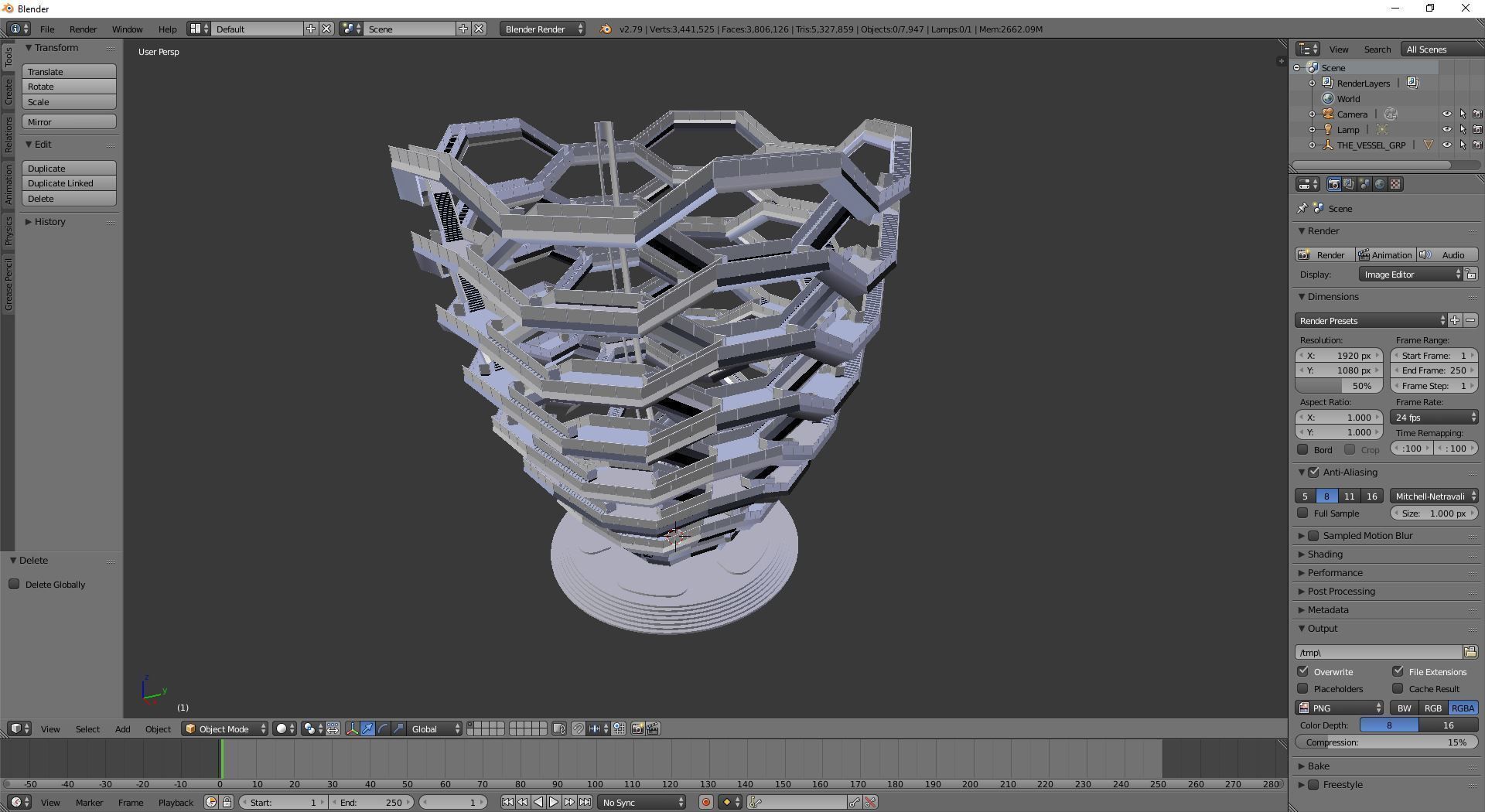Open the Scene properties tab icon

pyautogui.click(x=1364, y=184)
